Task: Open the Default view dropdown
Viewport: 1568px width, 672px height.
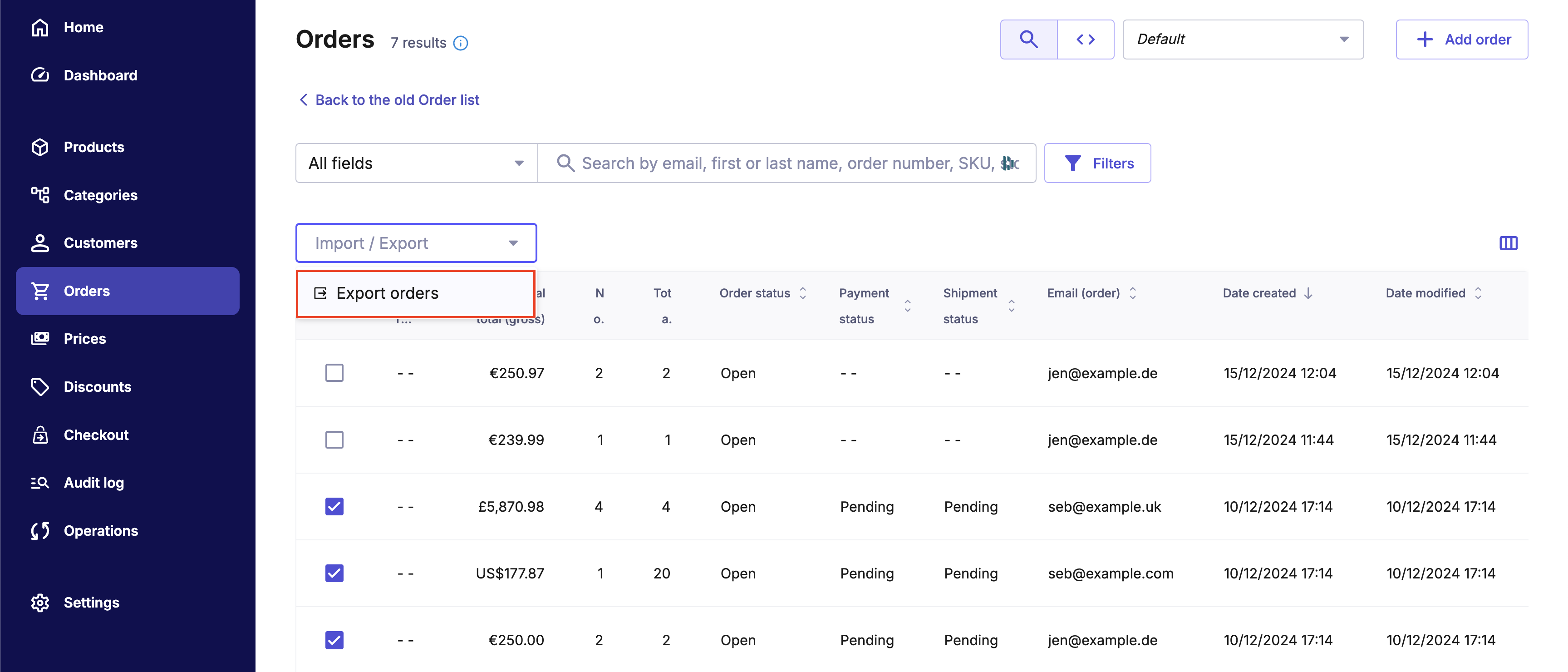Action: pyautogui.click(x=1242, y=40)
